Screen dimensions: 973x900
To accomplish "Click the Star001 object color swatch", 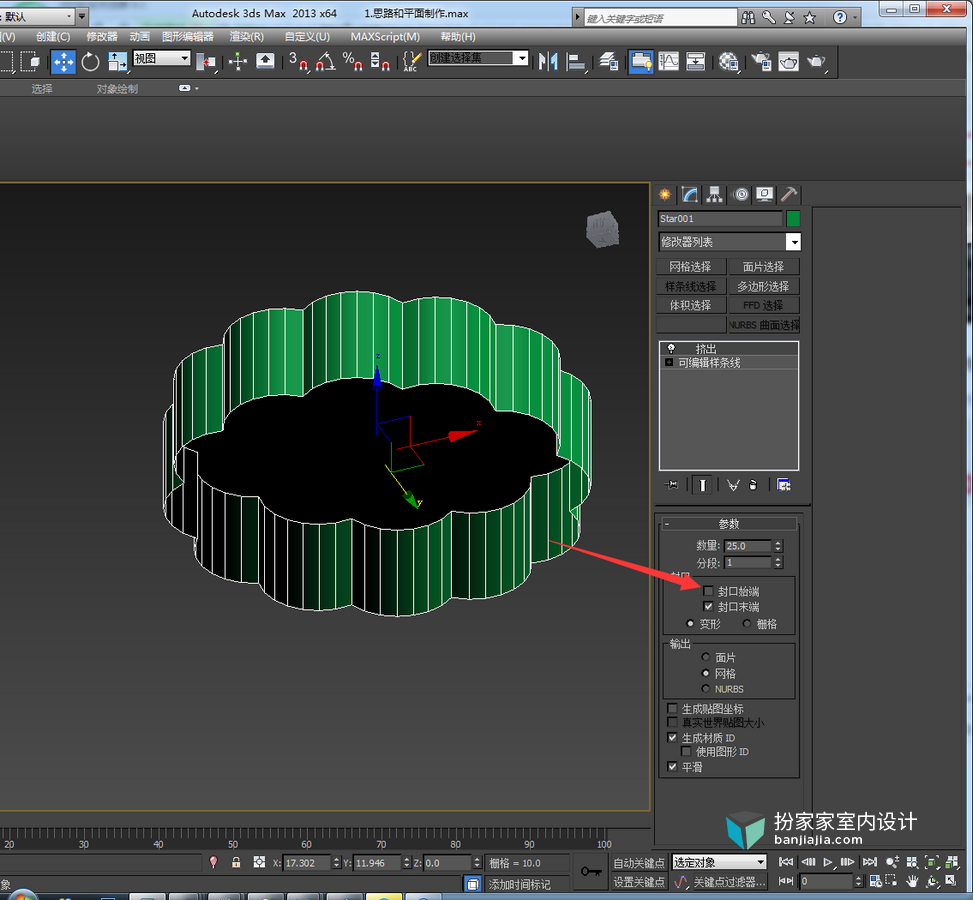I will tap(793, 218).
